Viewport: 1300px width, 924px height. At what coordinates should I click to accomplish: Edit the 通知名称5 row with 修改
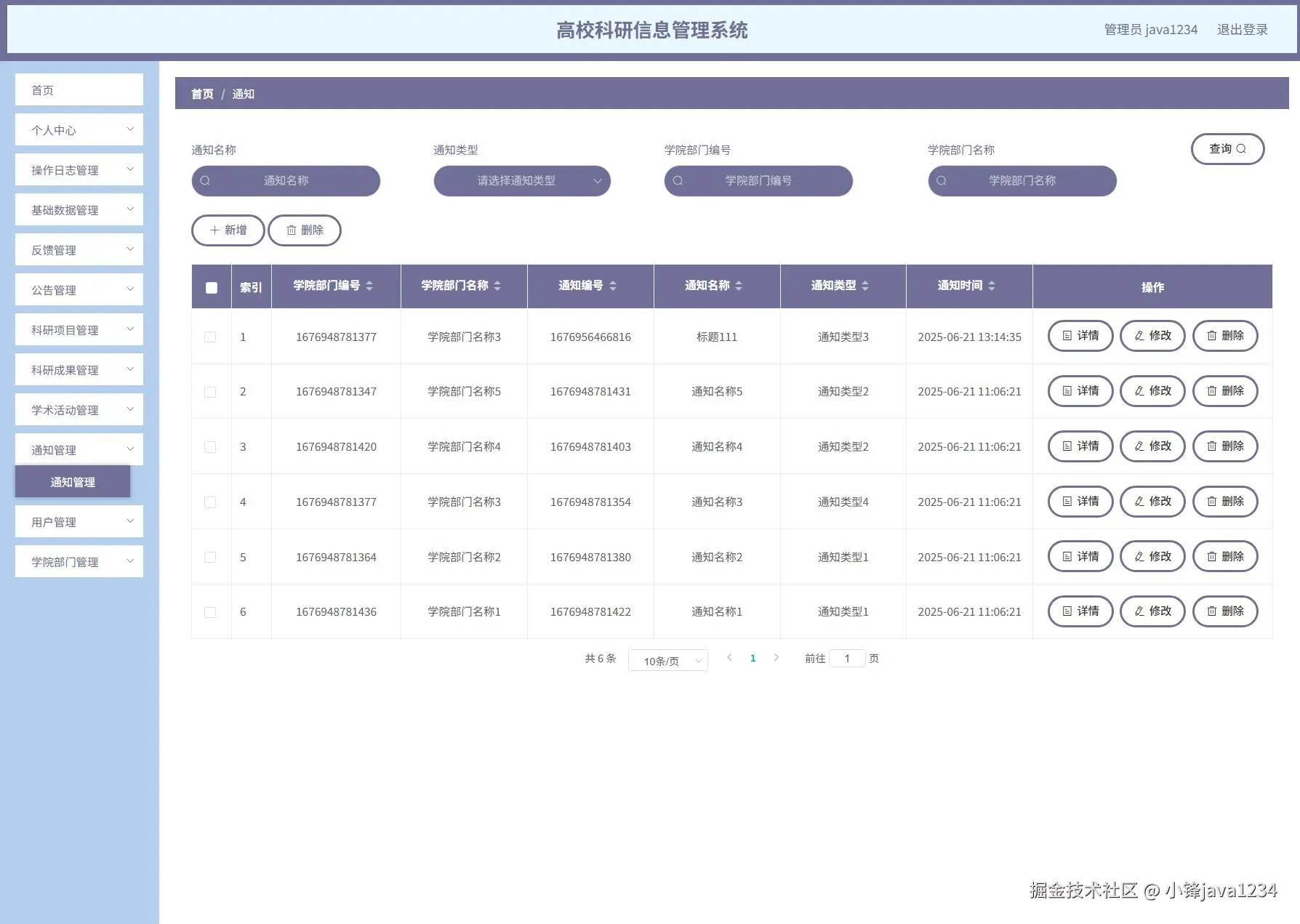[x=1152, y=391]
